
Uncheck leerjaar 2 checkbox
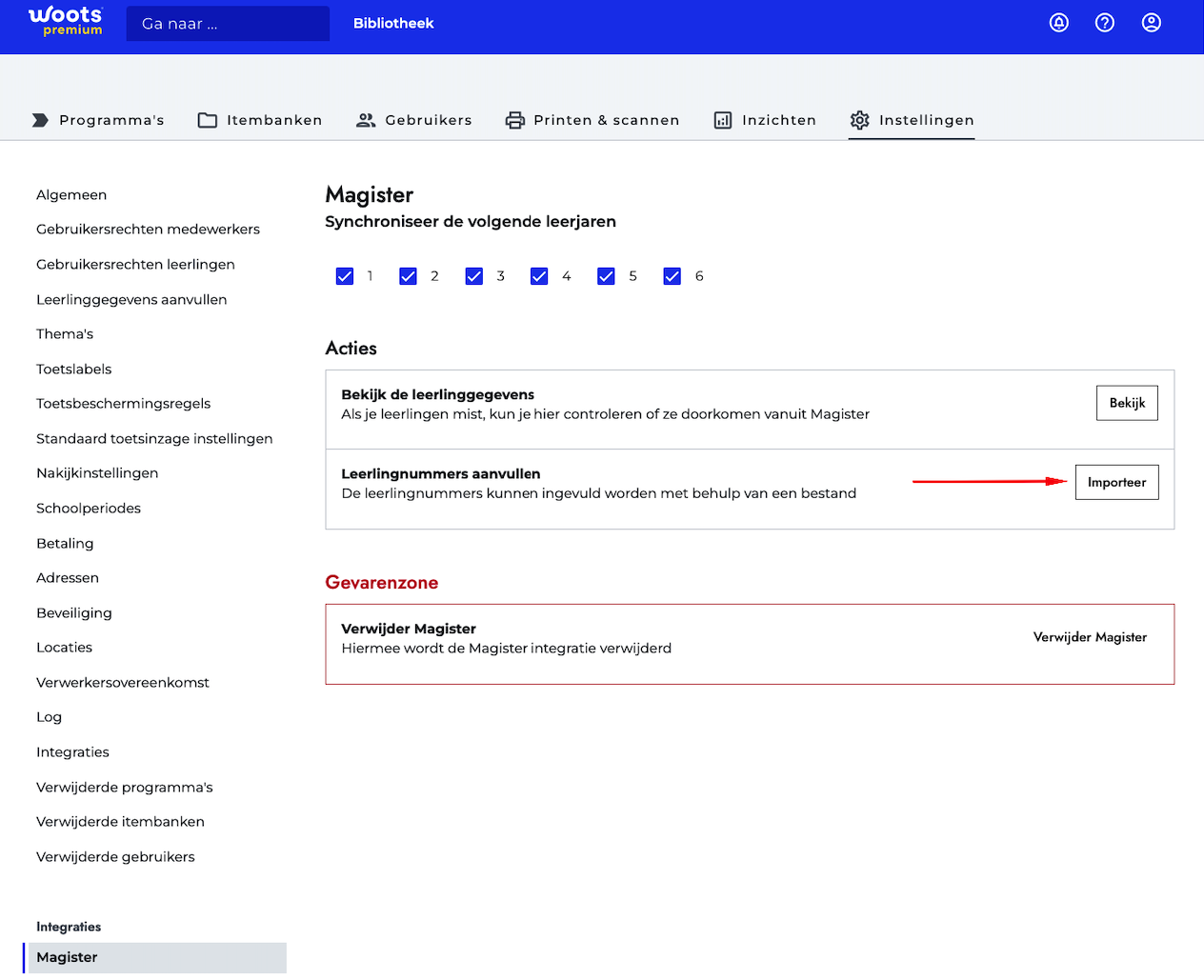(409, 276)
